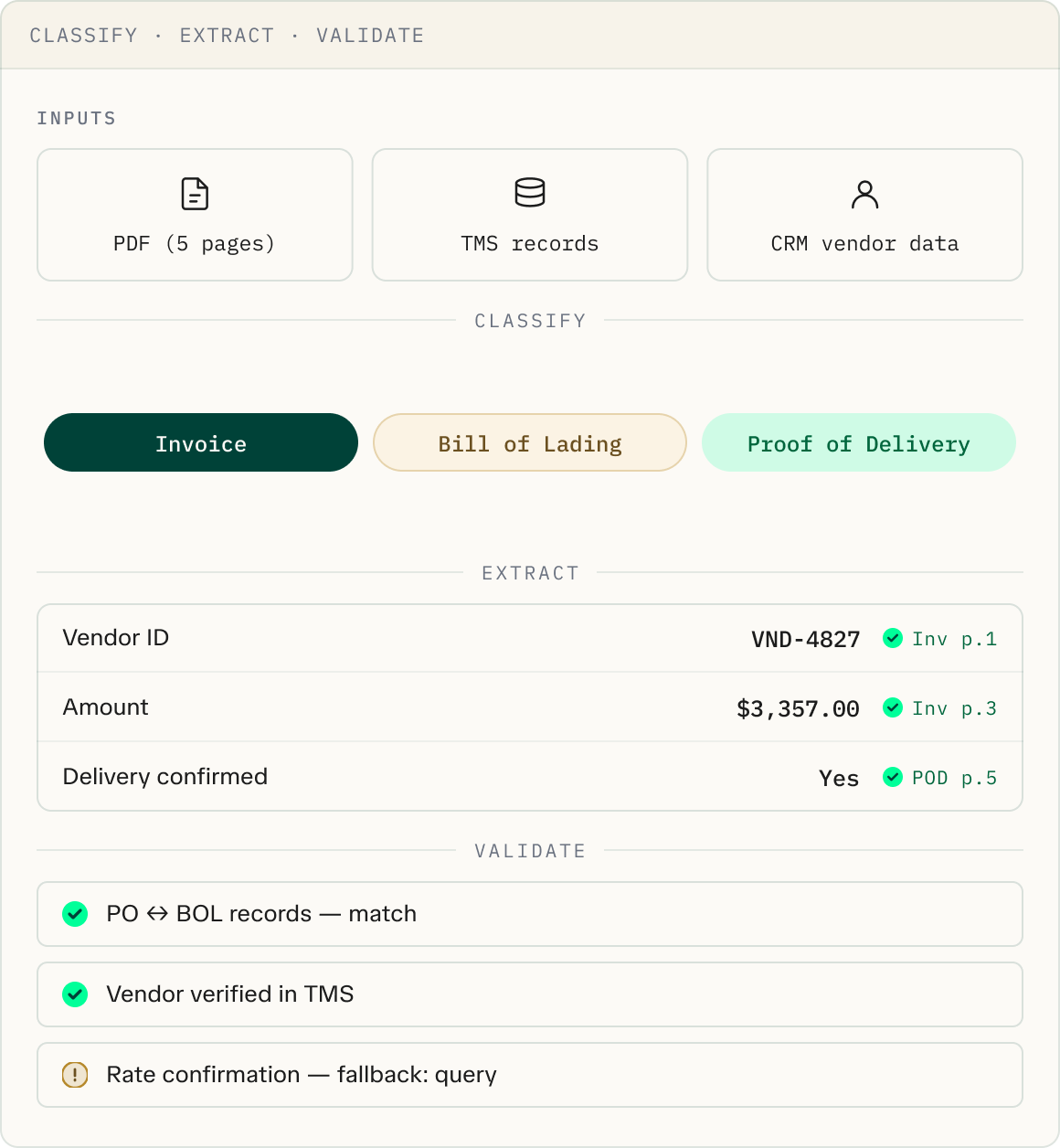Open the Inv p.1 source link

[x=954, y=639]
